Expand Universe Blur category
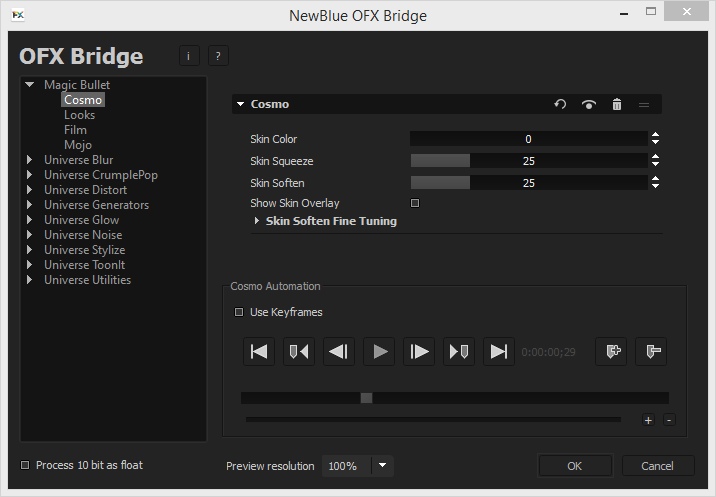This screenshot has height=497, width=716. coord(30,160)
